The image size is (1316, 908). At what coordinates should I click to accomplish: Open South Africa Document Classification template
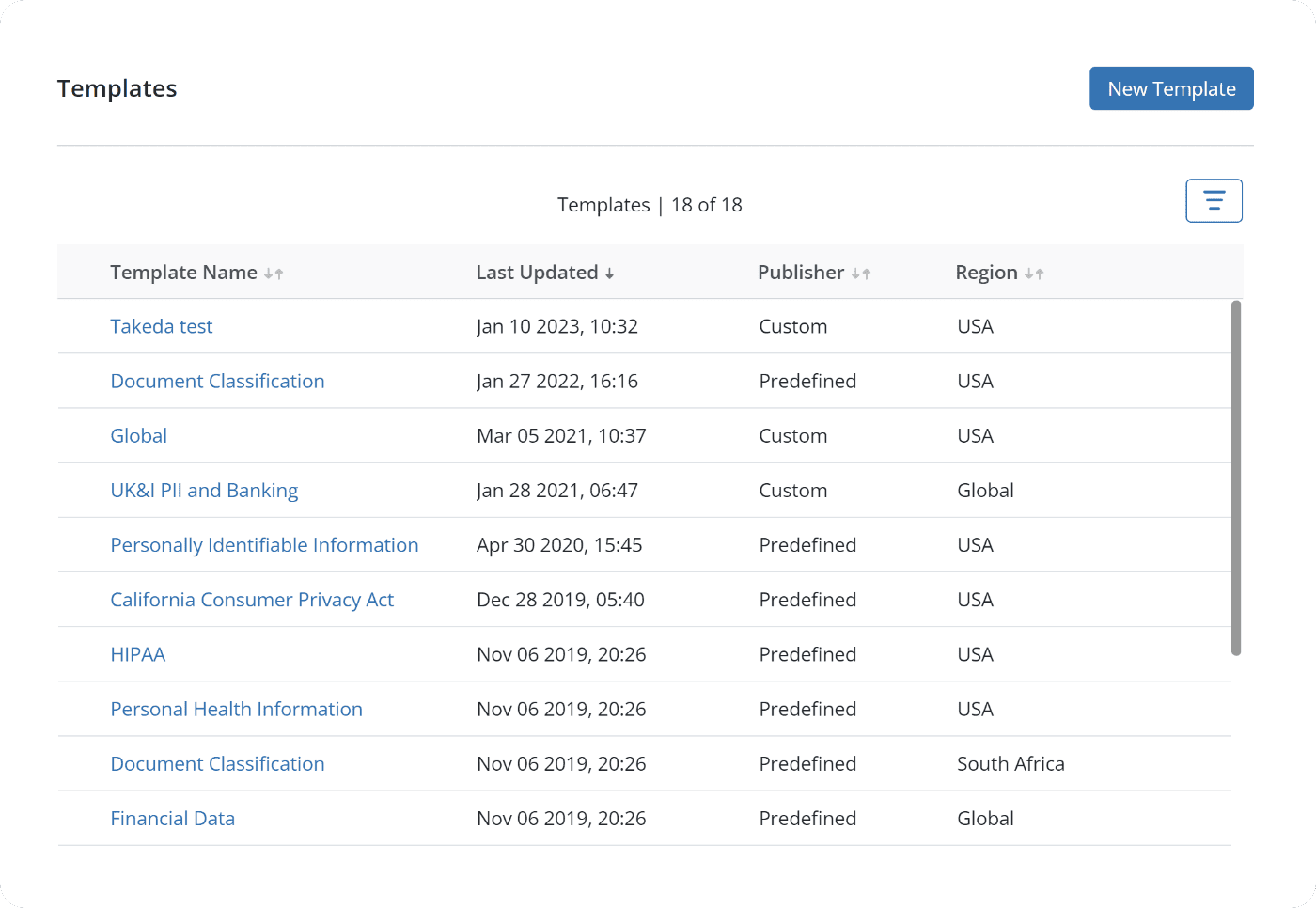pos(217,763)
